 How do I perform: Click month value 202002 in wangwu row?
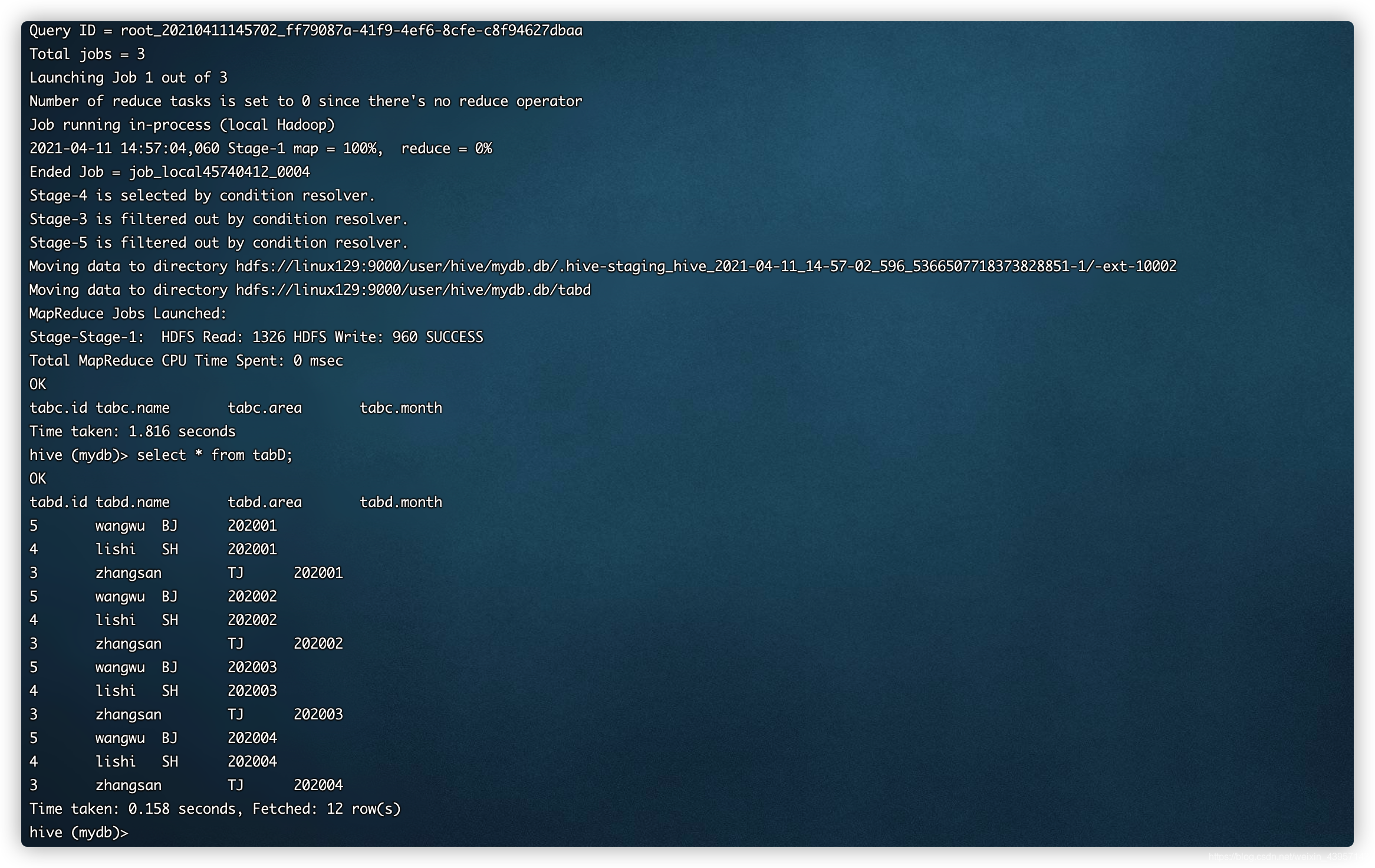tap(252, 597)
